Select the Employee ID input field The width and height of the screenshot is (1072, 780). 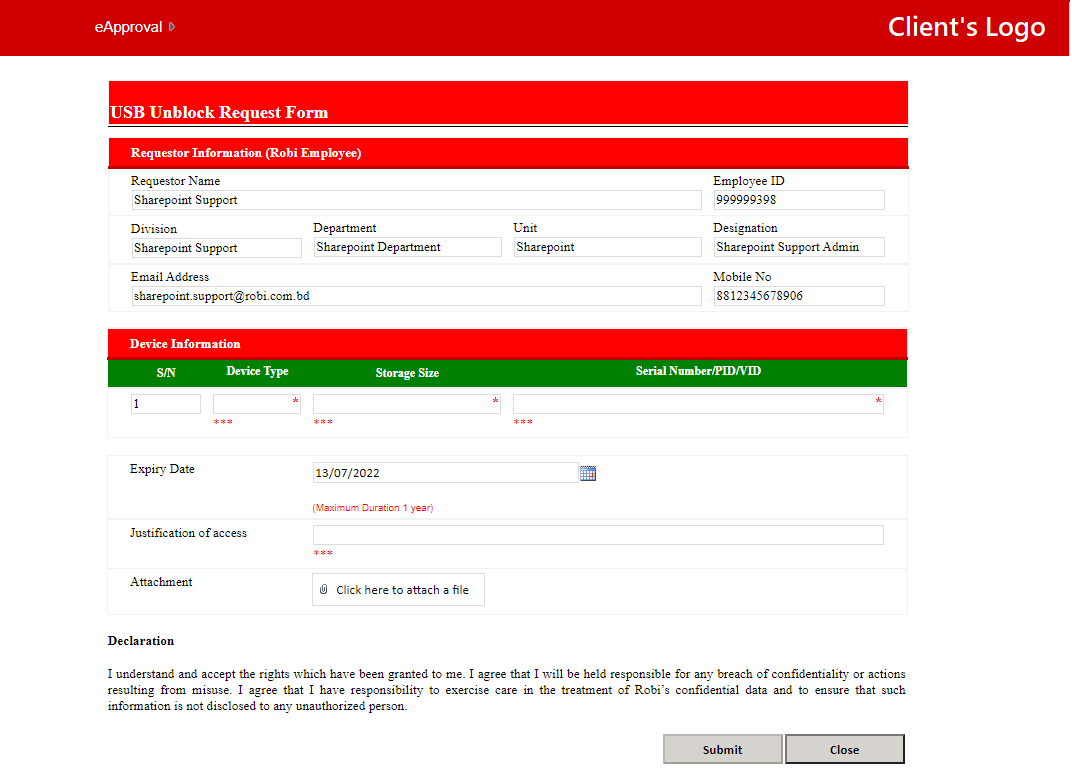pos(798,200)
